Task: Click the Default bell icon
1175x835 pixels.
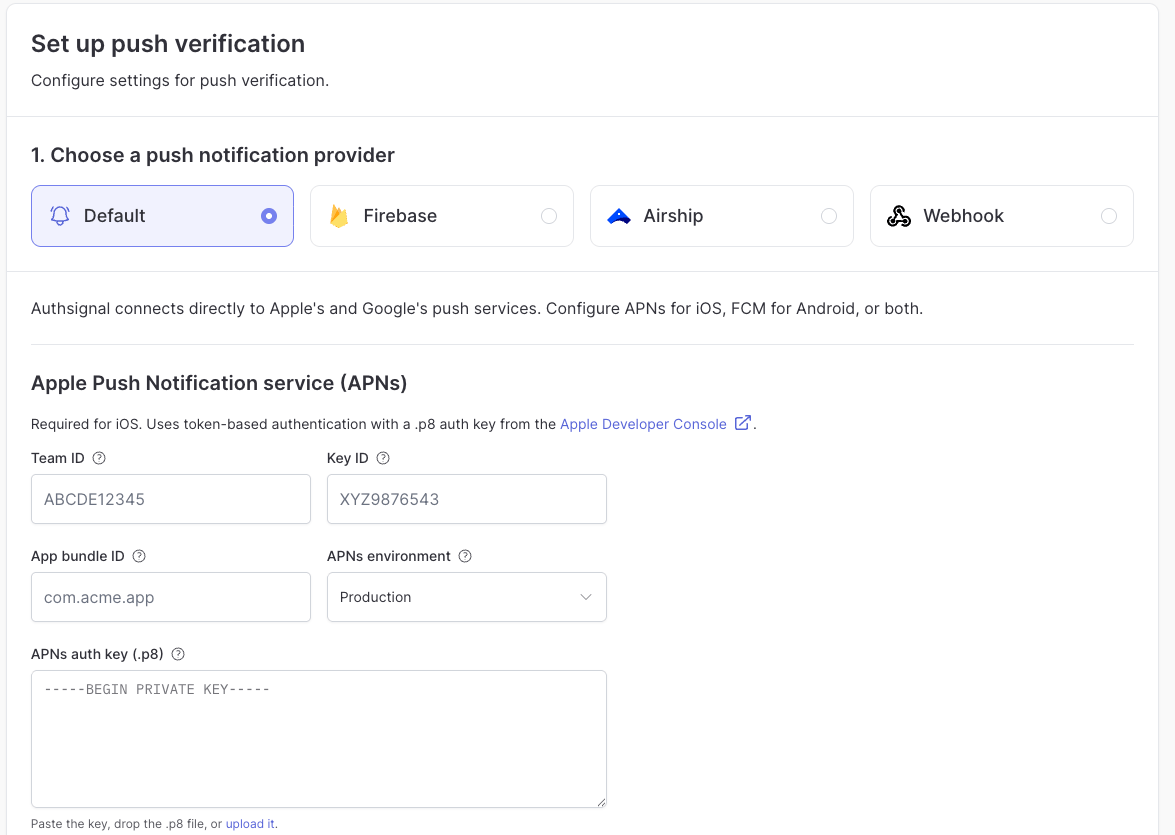Action: click(60, 216)
